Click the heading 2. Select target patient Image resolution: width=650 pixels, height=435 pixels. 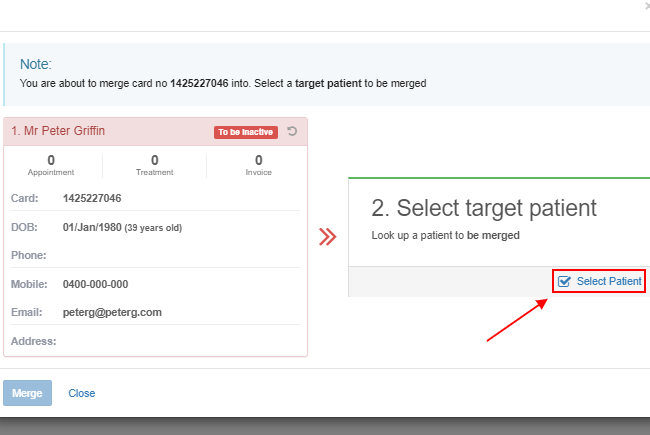pyautogui.click(x=484, y=208)
